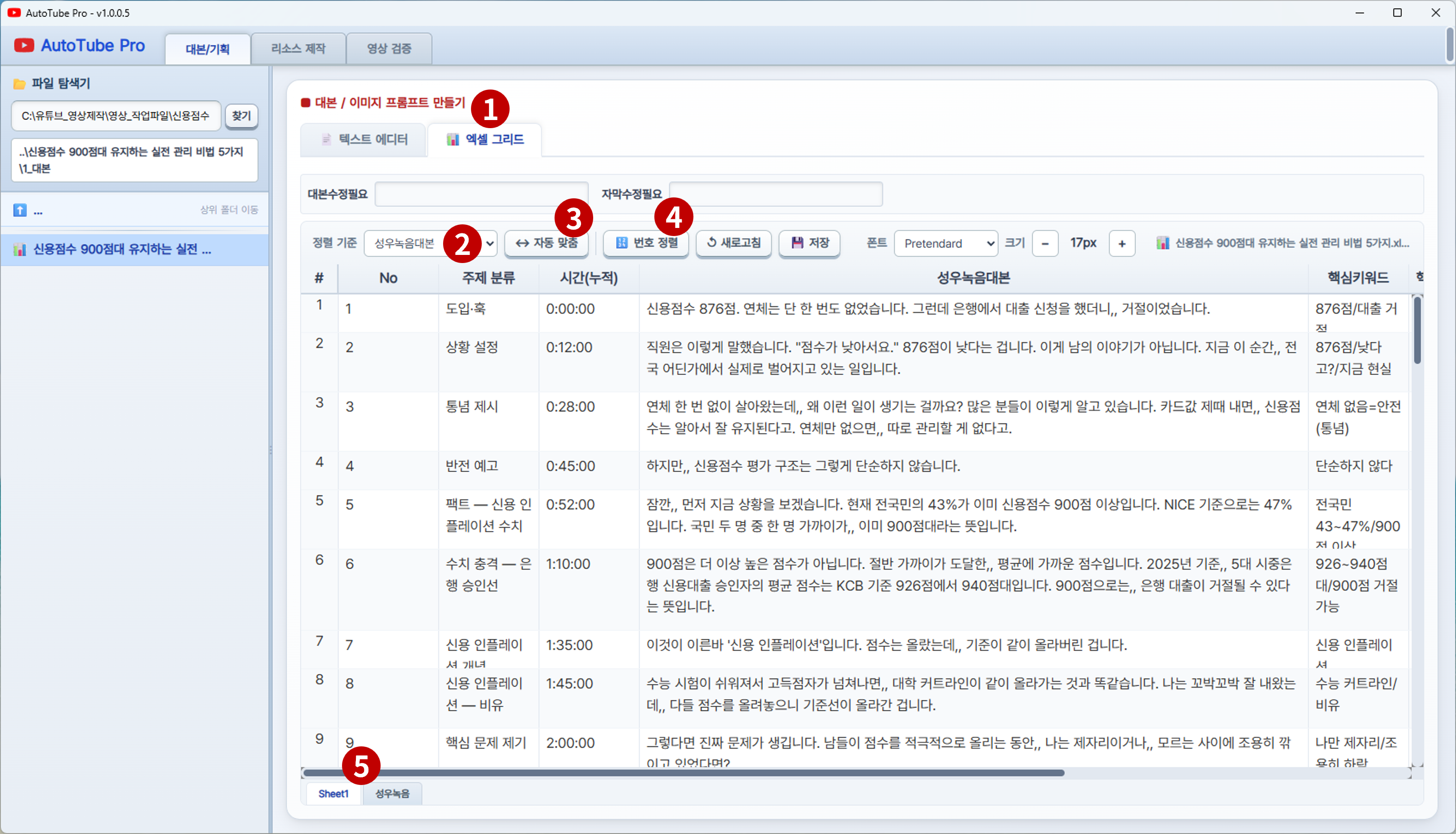Image resolution: width=1456 pixels, height=834 pixels.
Task: Click the time cell 2:00:00
Action: (589, 748)
